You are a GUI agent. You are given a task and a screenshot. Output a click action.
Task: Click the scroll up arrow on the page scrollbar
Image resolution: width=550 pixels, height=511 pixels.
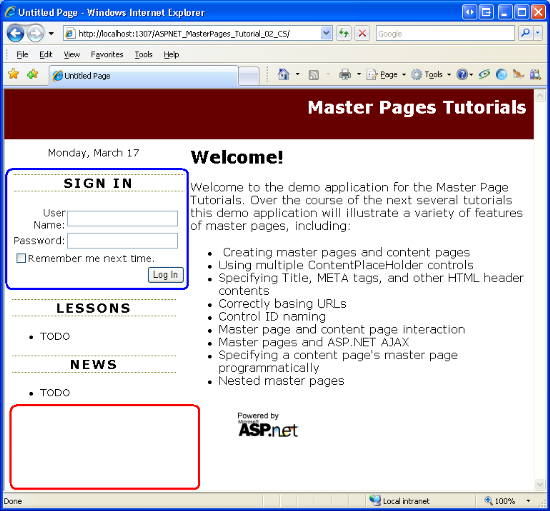pyautogui.click(x=539, y=95)
